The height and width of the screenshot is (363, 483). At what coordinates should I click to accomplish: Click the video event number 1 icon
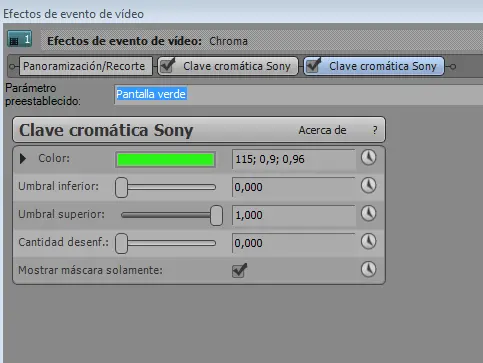tap(20, 39)
